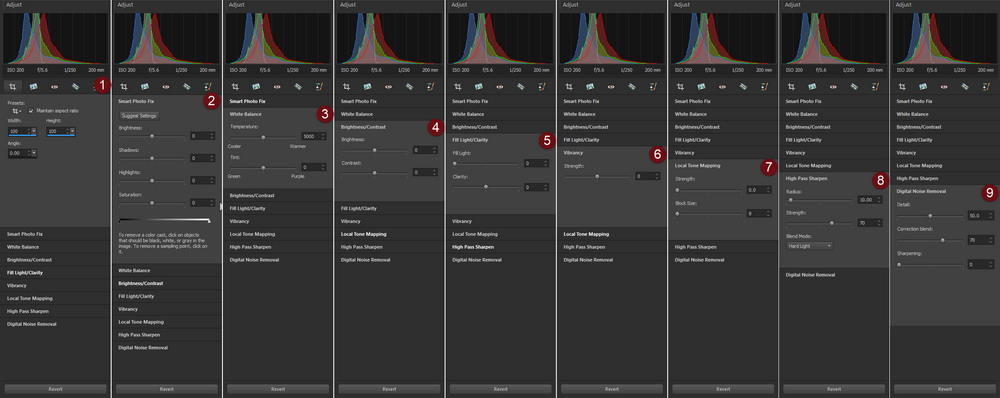Expand High Pass Sharpen in expanded Fill Light/Clarity panel
The image size is (1000, 398).
coord(500,247)
